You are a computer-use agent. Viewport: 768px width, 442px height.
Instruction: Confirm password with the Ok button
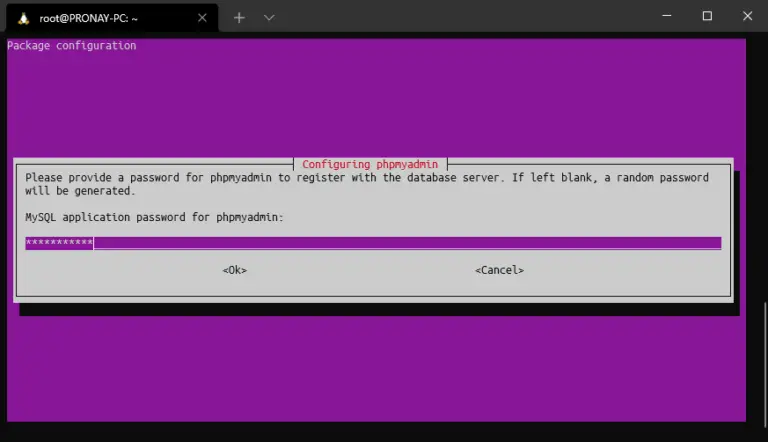click(235, 270)
